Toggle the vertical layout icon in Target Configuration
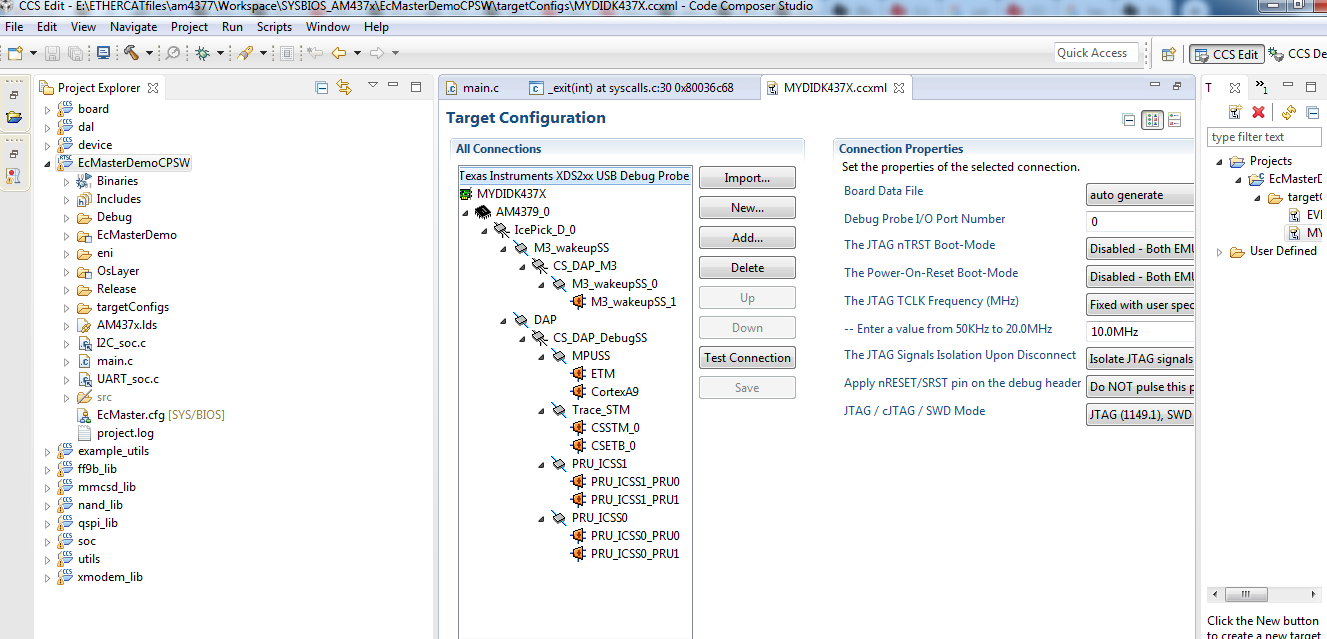 (x=1174, y=120)
